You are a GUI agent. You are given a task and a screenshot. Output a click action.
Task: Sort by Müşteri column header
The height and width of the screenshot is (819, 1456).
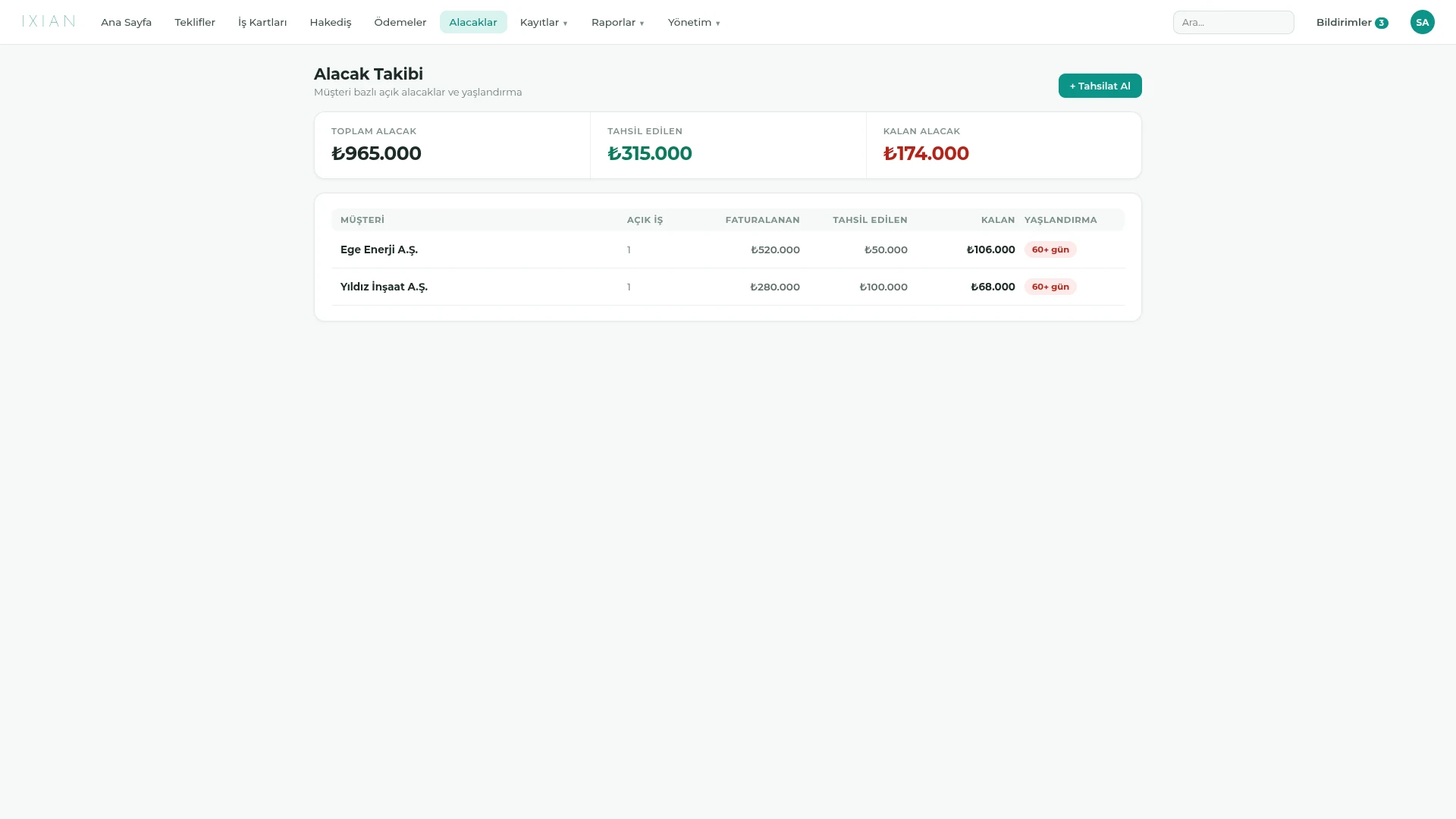[x=362, y=220]
